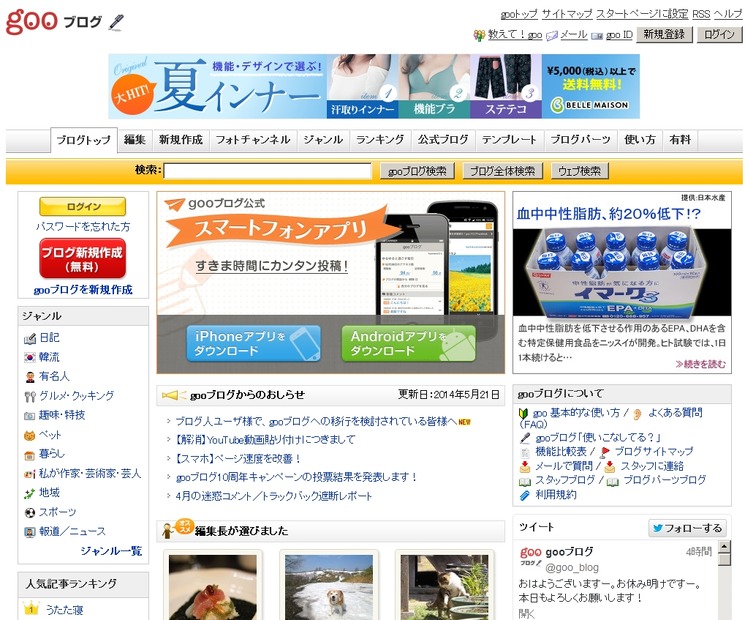745x620 pixels.
Task: Click the 私が作家・芸術家・芸人 icon
Action: [30, 474]
